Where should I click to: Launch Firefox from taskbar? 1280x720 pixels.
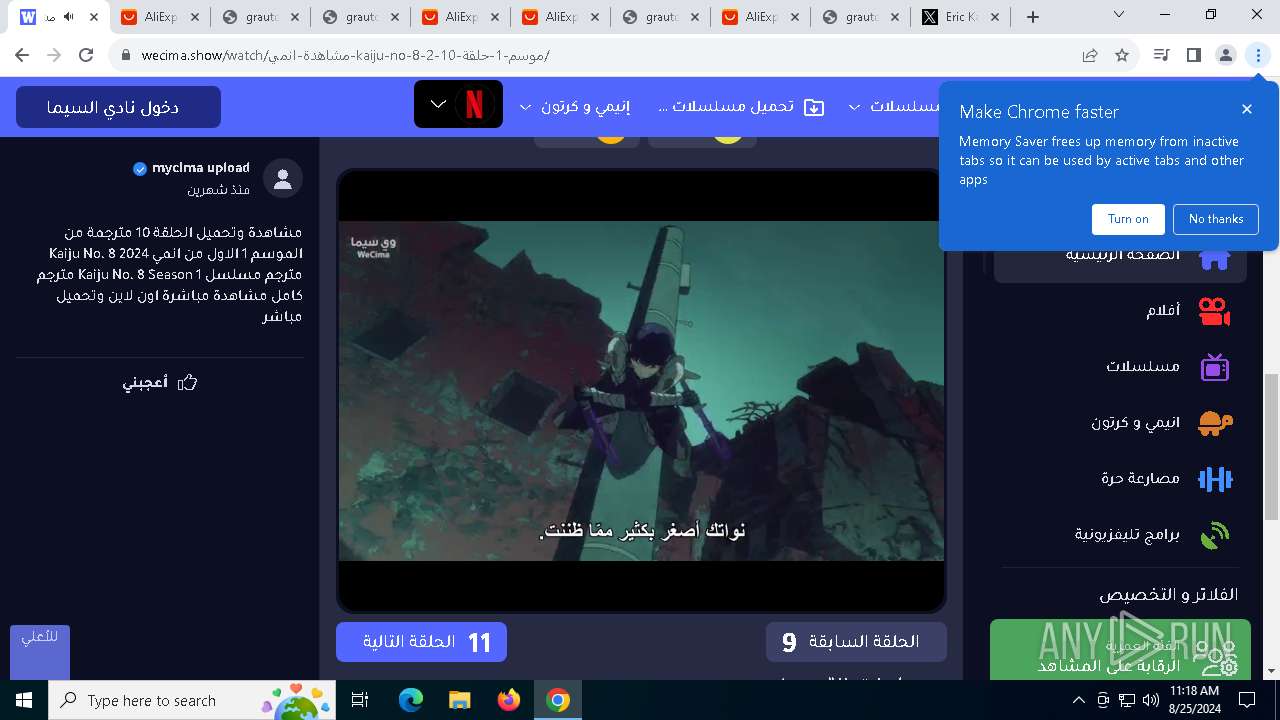tap(508, 700)
